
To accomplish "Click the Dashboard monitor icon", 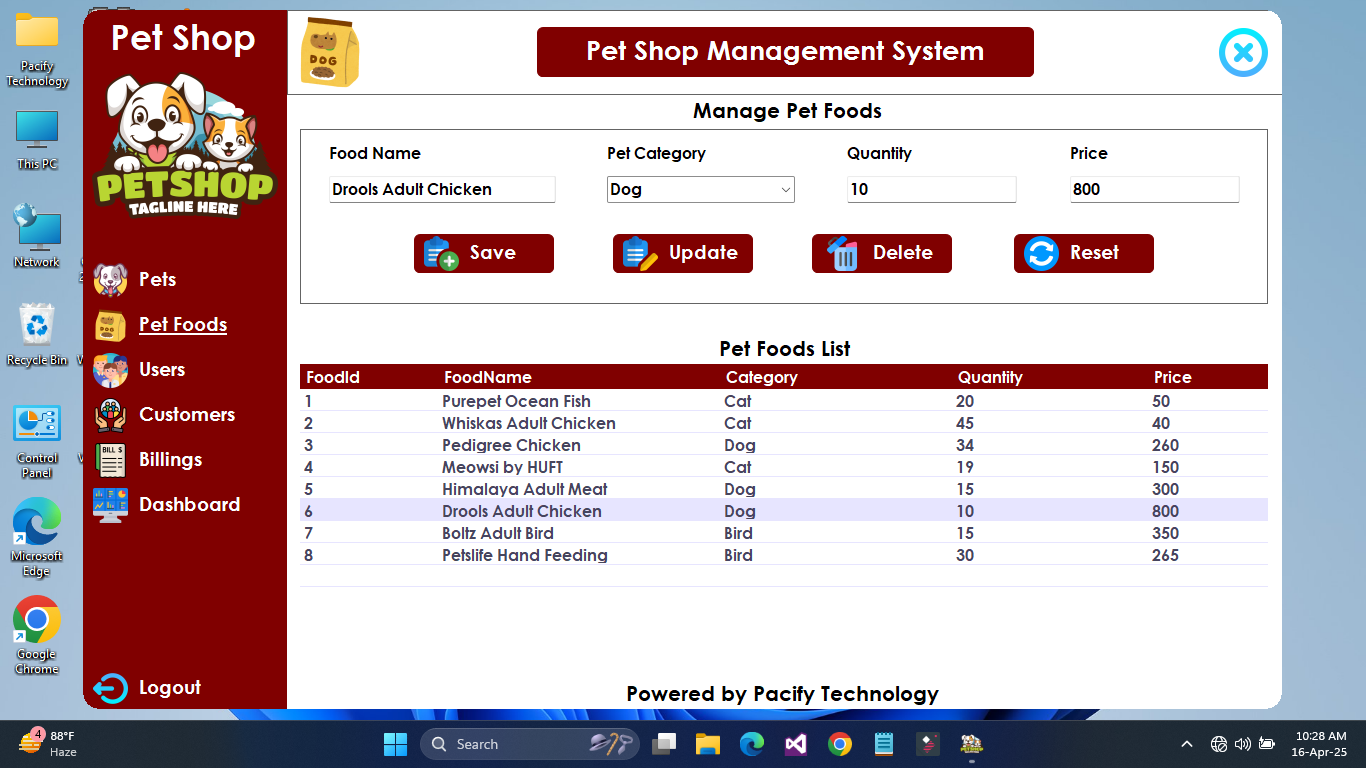I will [110, 505].
